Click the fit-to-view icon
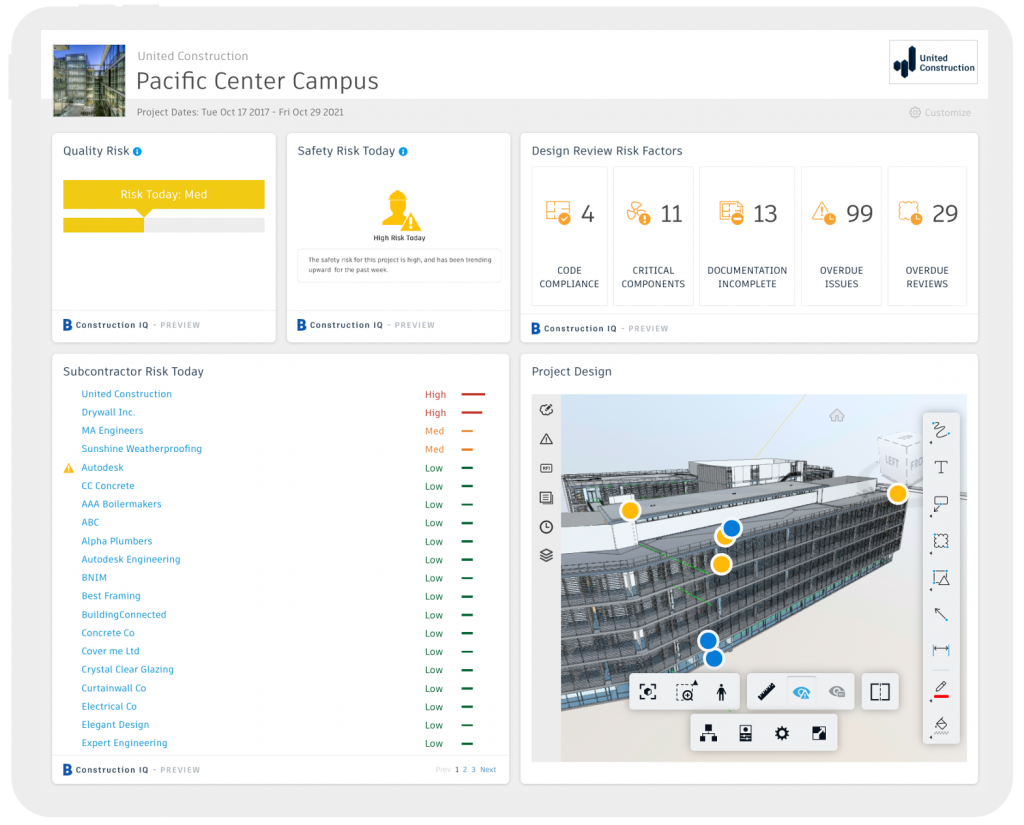The height and width of the screenshot is (825, 1024). (648, 690)
